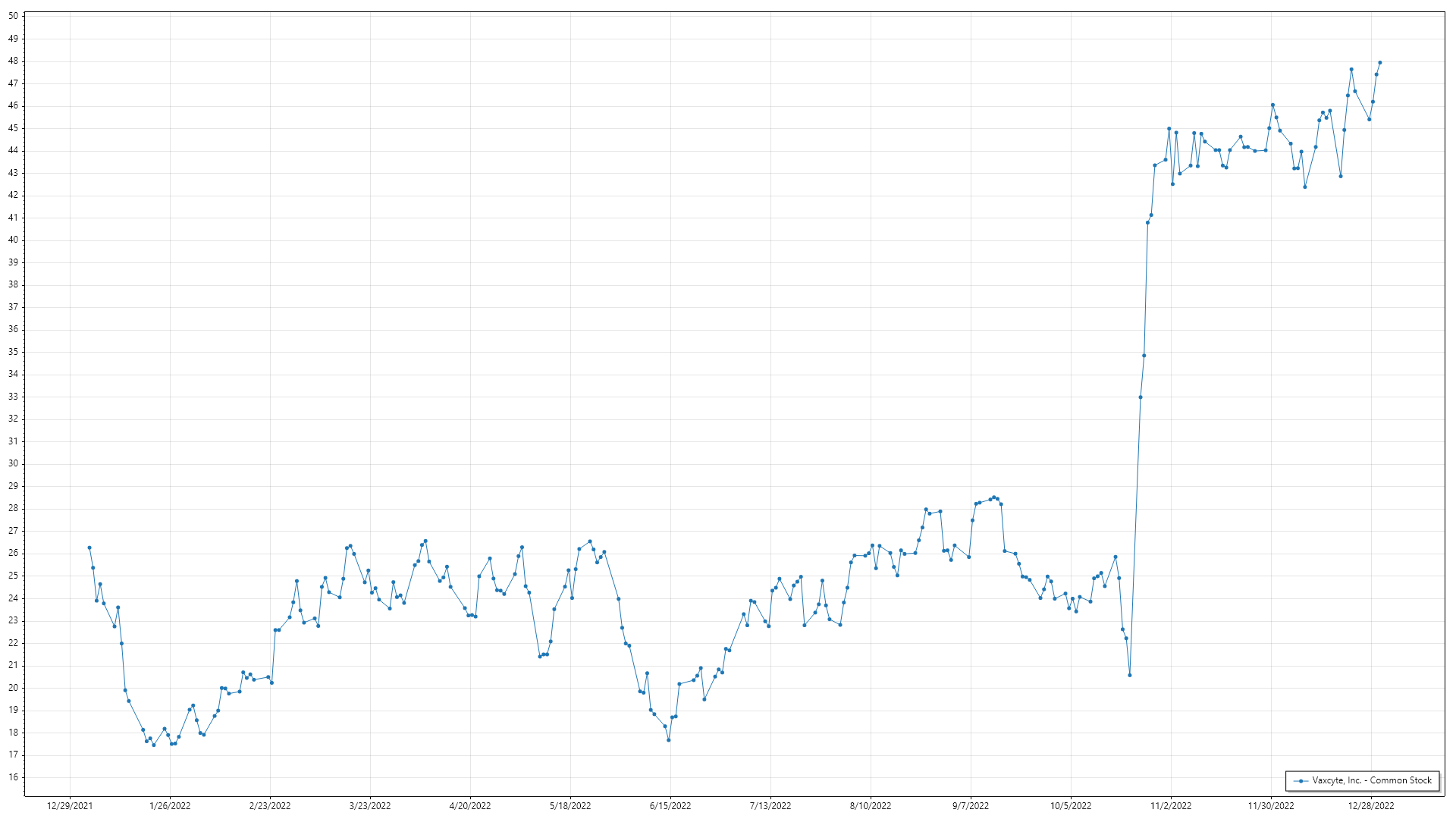
Task: Click the final highest data point near 48
Action: pos(1379,63)
